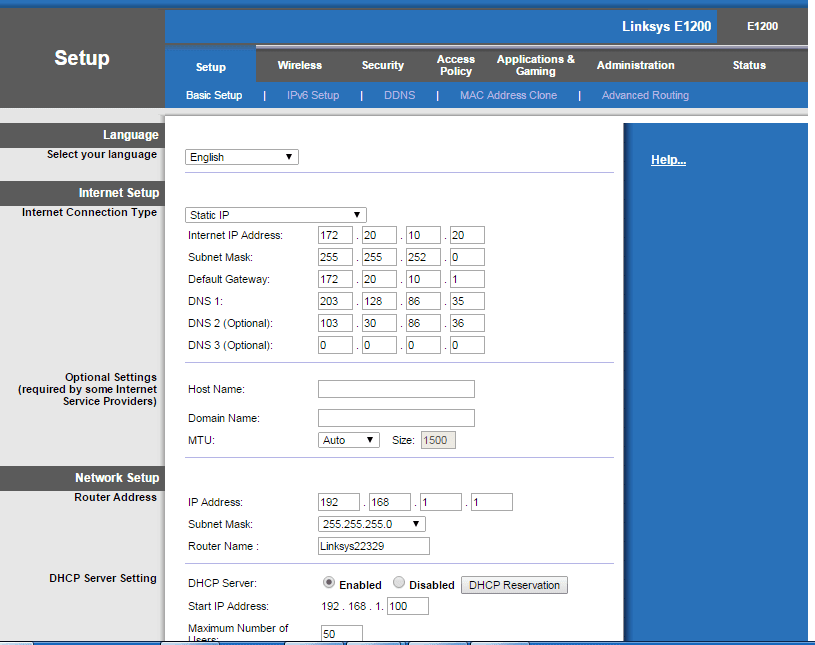The height and width of the screenshot is (645, 815).
Task: Go to Applications & Gaming tab
Action: 535,65
